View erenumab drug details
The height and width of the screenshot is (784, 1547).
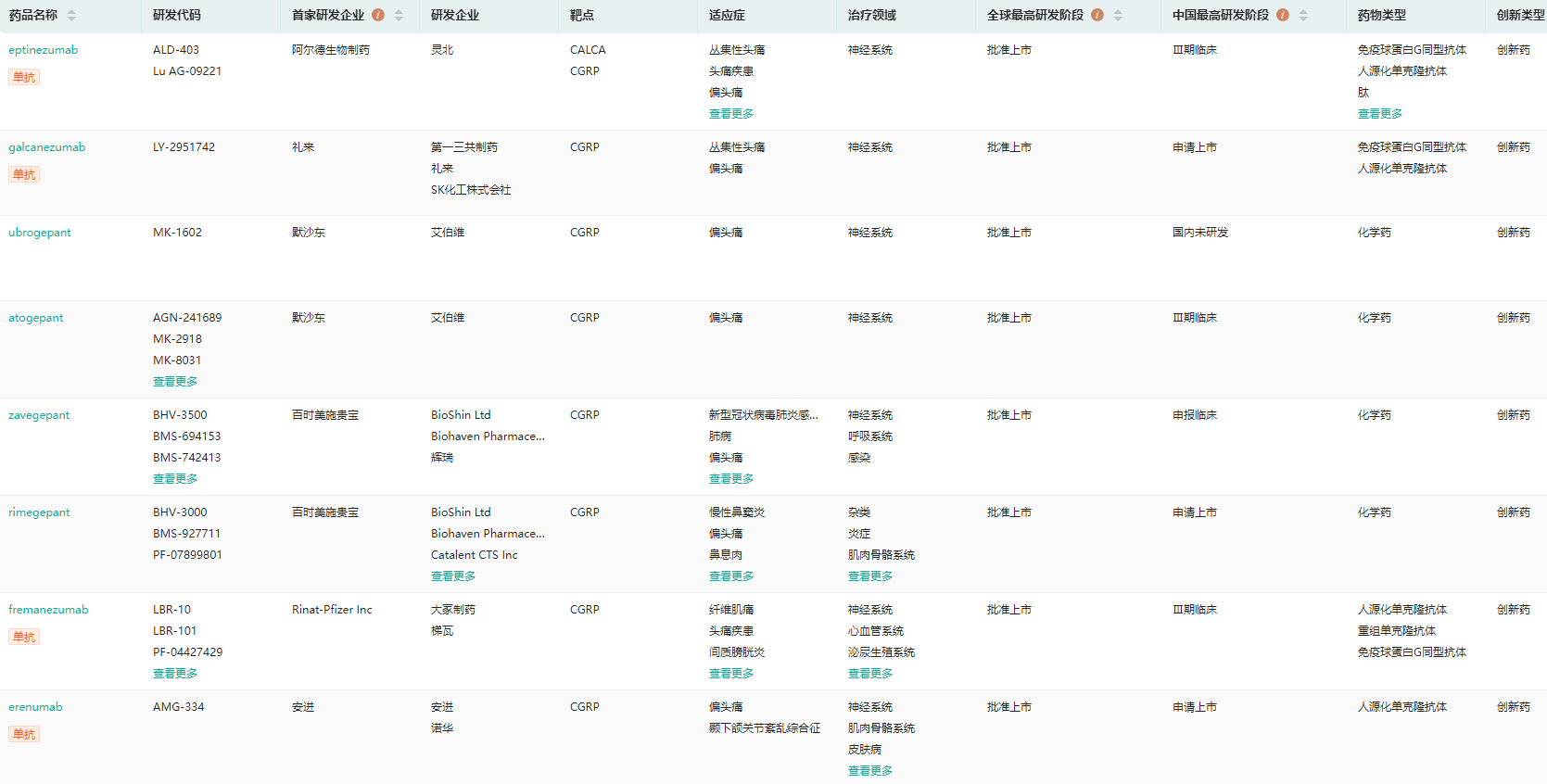[x=35, y=707]
